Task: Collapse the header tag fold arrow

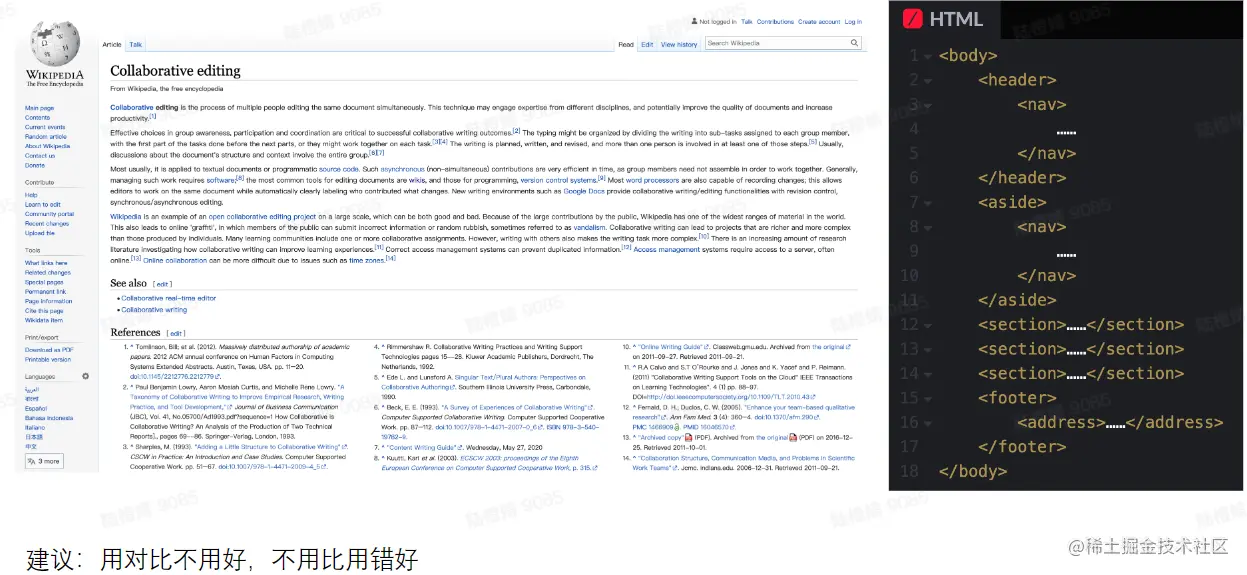Action: pyautogui.click(x=929, y=80)
